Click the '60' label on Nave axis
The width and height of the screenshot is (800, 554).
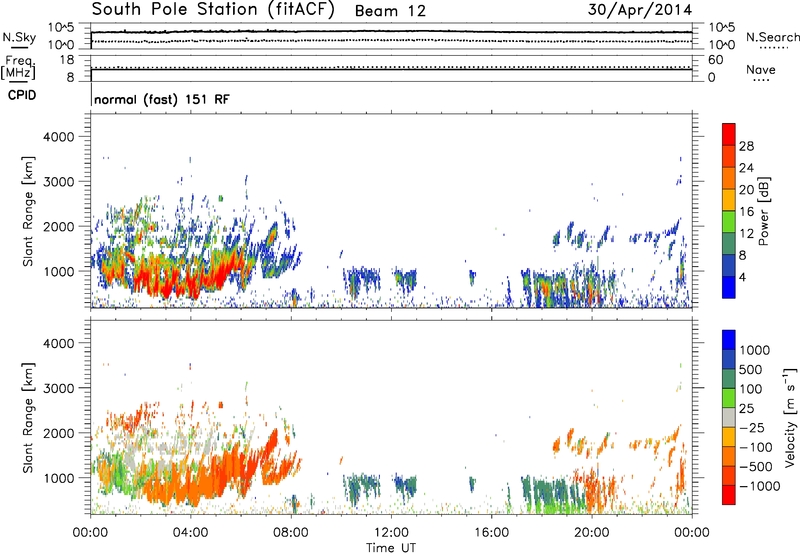tap(715, 60)
